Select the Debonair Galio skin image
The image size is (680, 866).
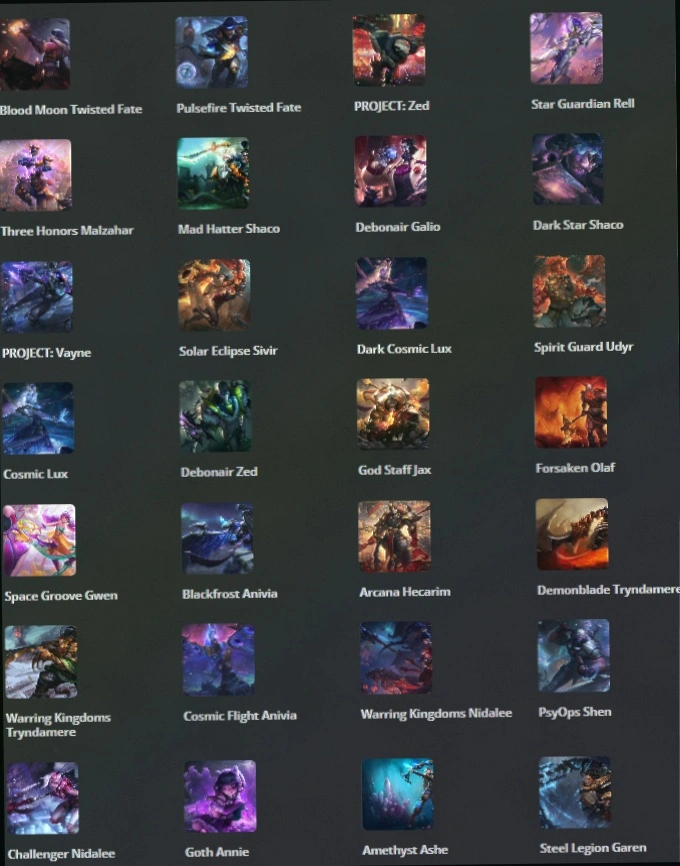pos(391,171)
